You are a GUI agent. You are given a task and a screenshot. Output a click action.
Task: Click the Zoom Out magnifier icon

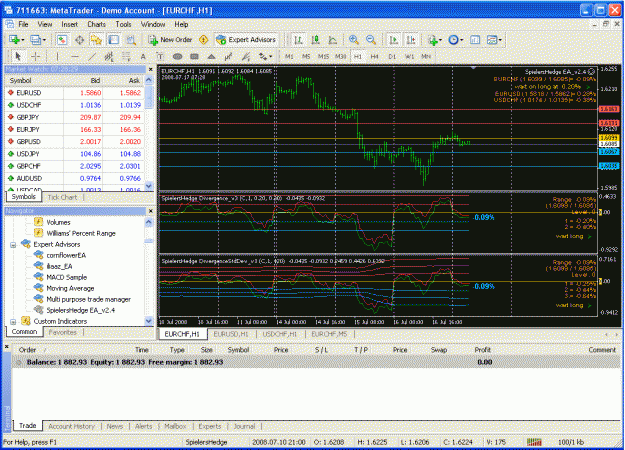371,40
